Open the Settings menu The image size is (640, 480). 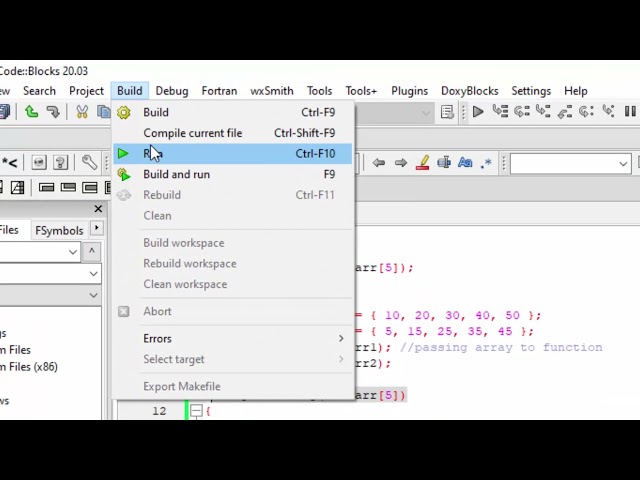(531, 91)
